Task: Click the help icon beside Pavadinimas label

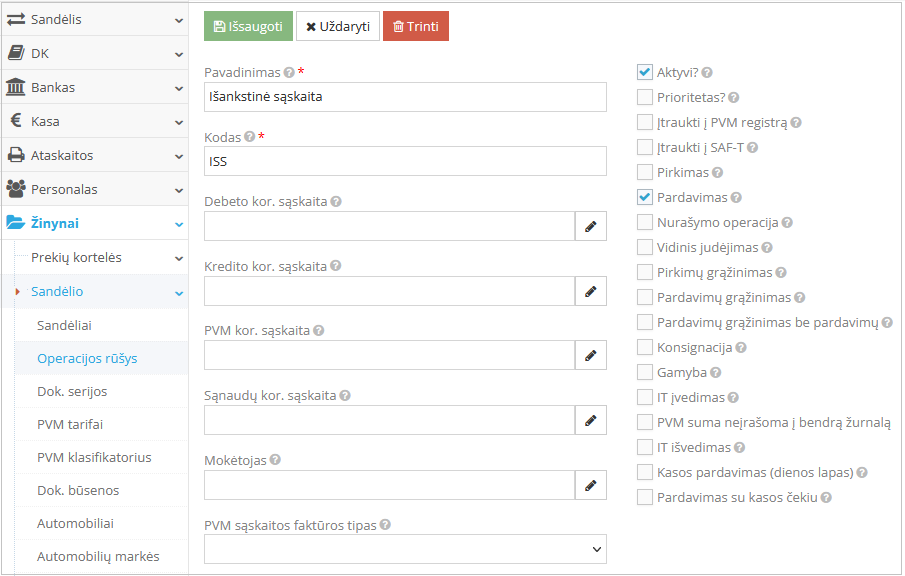Action: click(289, 73)
